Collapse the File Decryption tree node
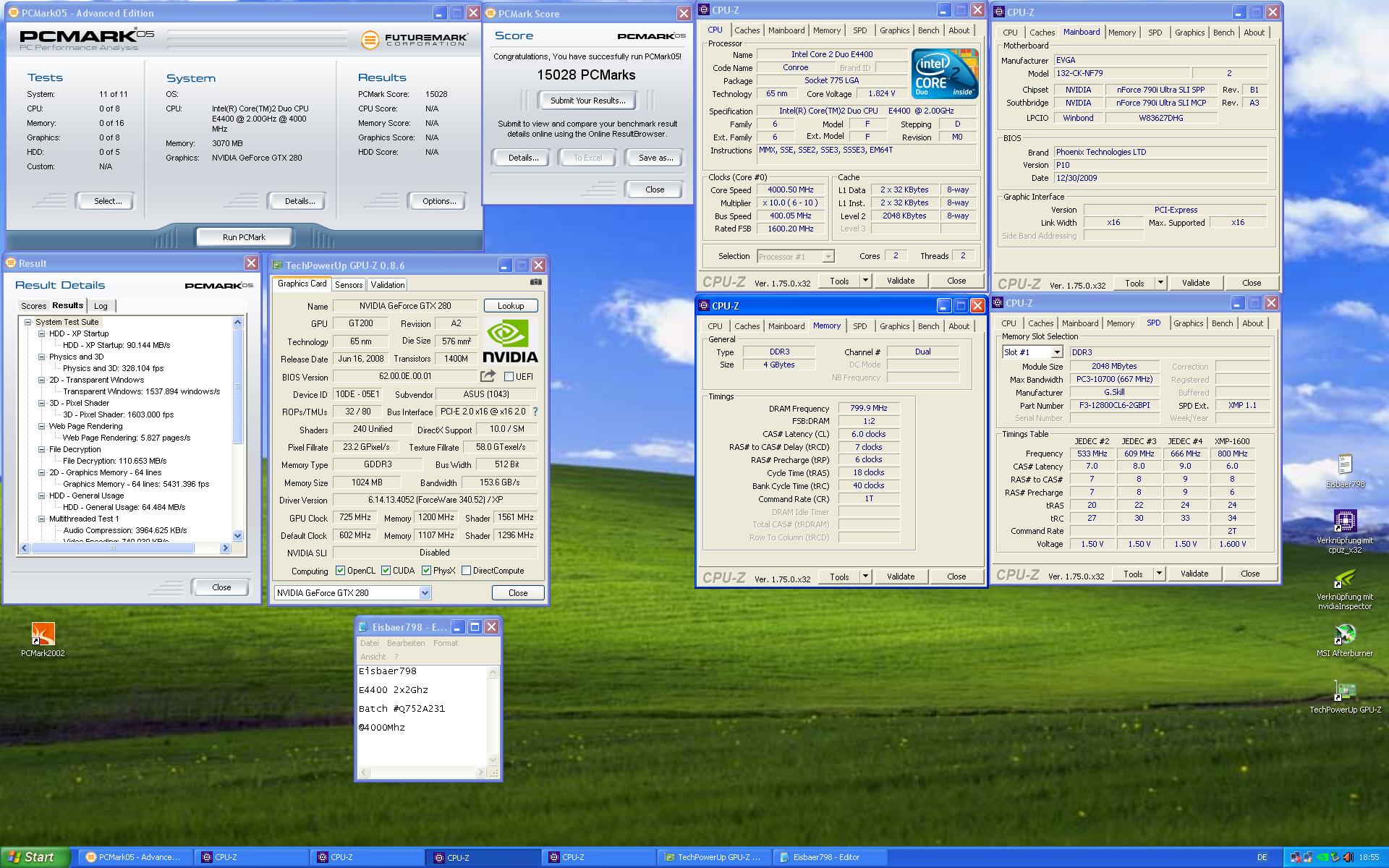This screenshot has width=1389, height=868. 42,450
